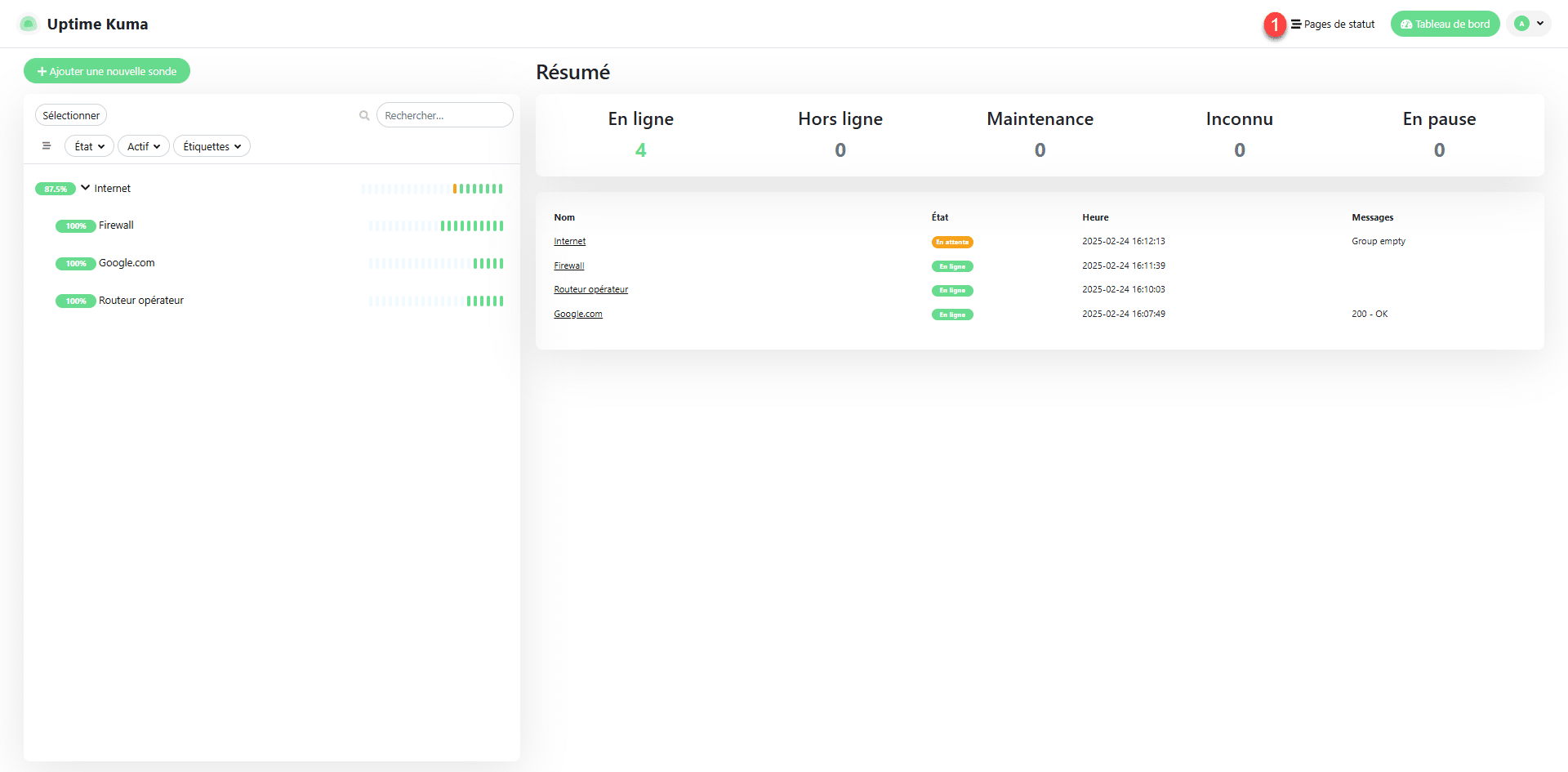Click the user avatar icon in header
1568x772 pixels.
(1521, 24)
